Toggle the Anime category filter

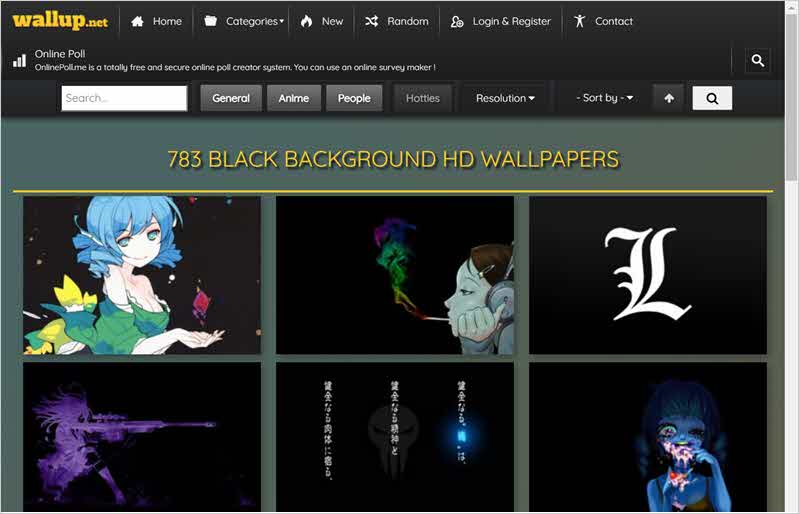pyautogui.click(x=294, y=98)
